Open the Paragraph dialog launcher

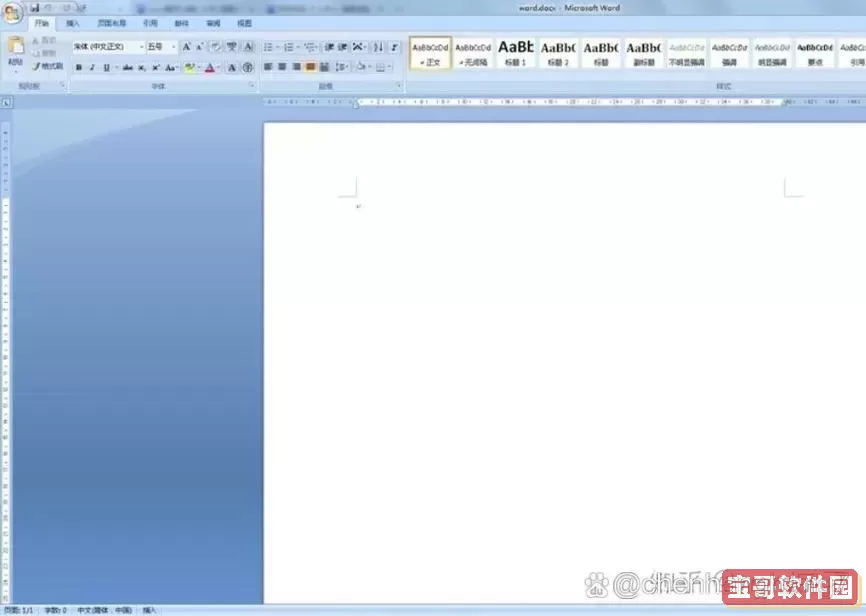[x=399, y=86]
